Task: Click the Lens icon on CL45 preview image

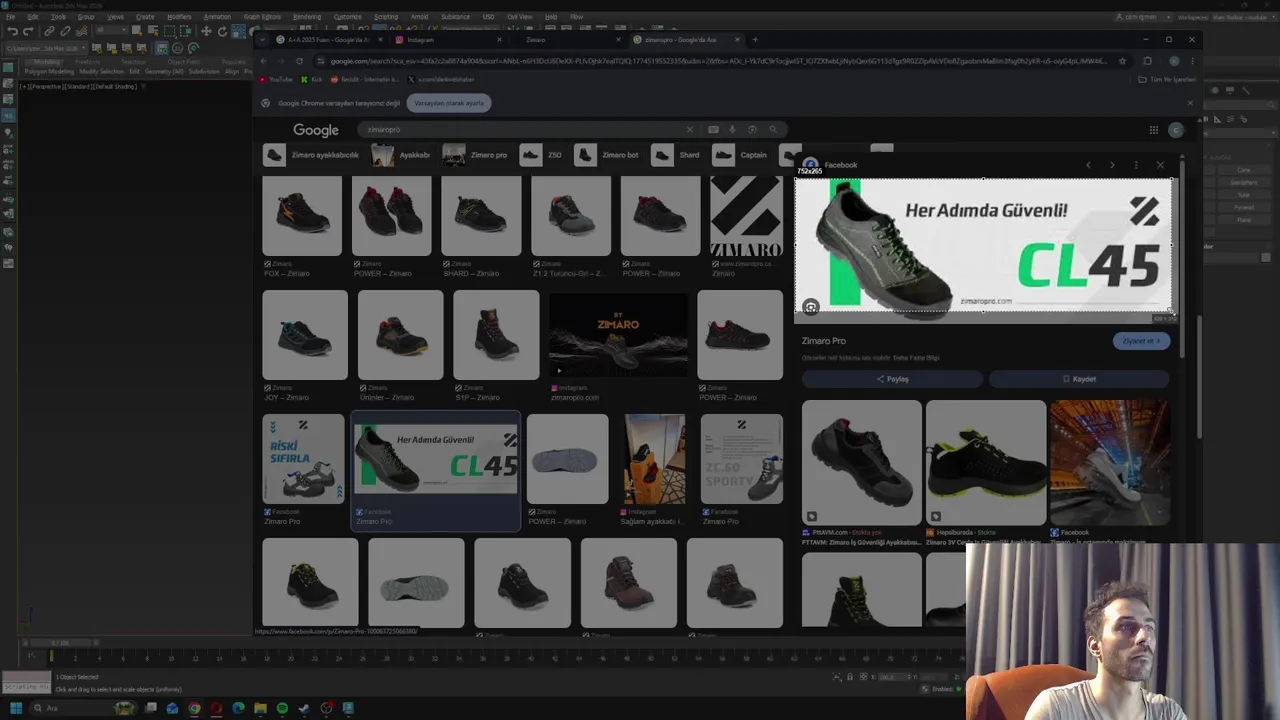Action: [811, 307]
